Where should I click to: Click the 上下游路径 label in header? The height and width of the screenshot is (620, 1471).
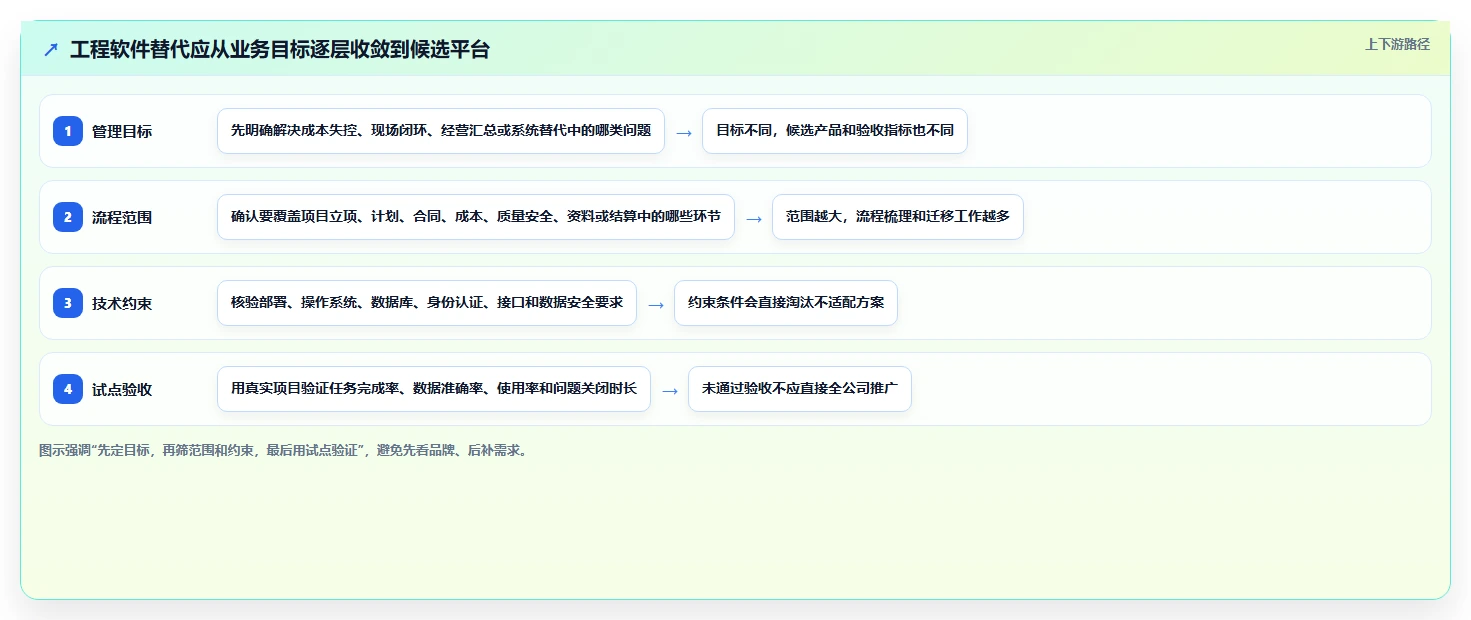pos(1397,44)
